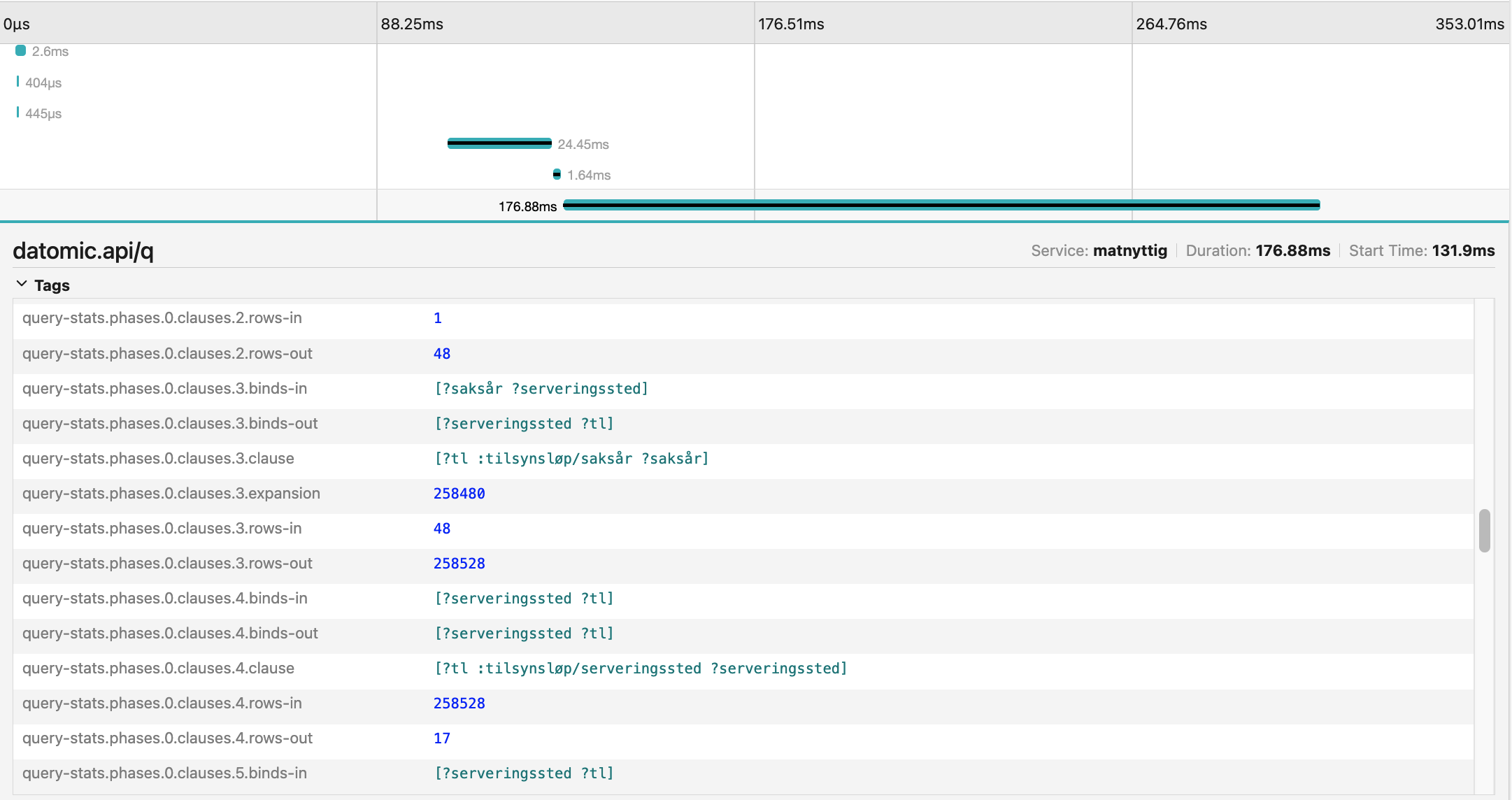The width and height of the screenshot is (1512, 800).
Task: Click clauses.4.rows-out value 17
Action: coord(441,738)
